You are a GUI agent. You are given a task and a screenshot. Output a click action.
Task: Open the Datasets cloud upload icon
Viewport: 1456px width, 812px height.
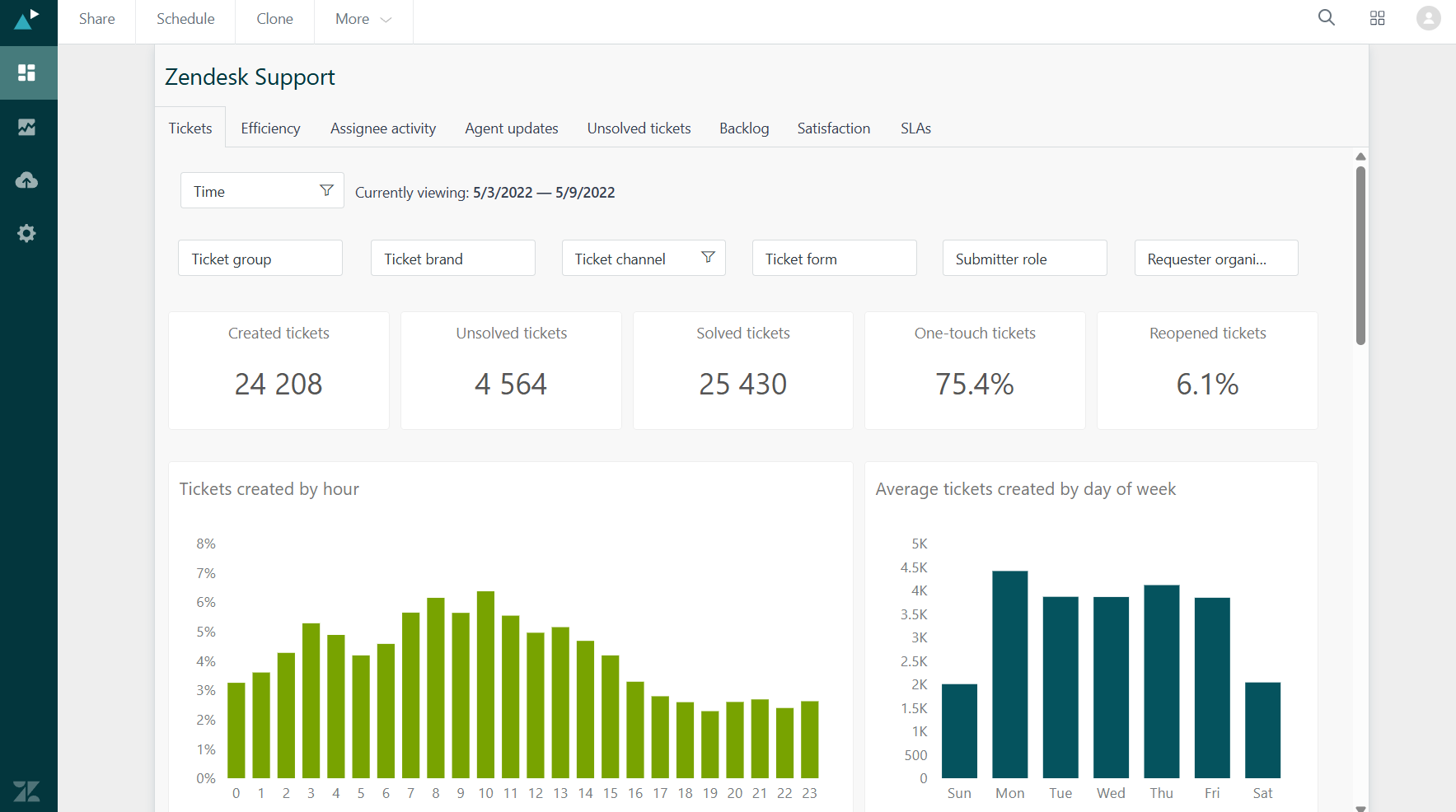coord(27,180)
